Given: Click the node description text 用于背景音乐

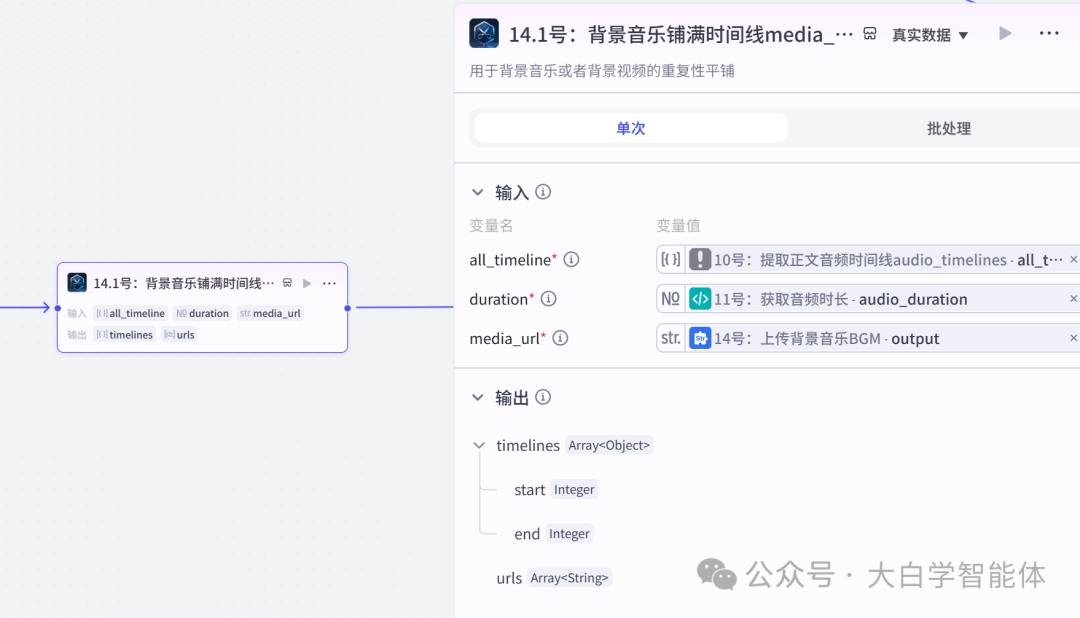Looking at the screenshot, I should pyautogui.click(x=602, y=71).
